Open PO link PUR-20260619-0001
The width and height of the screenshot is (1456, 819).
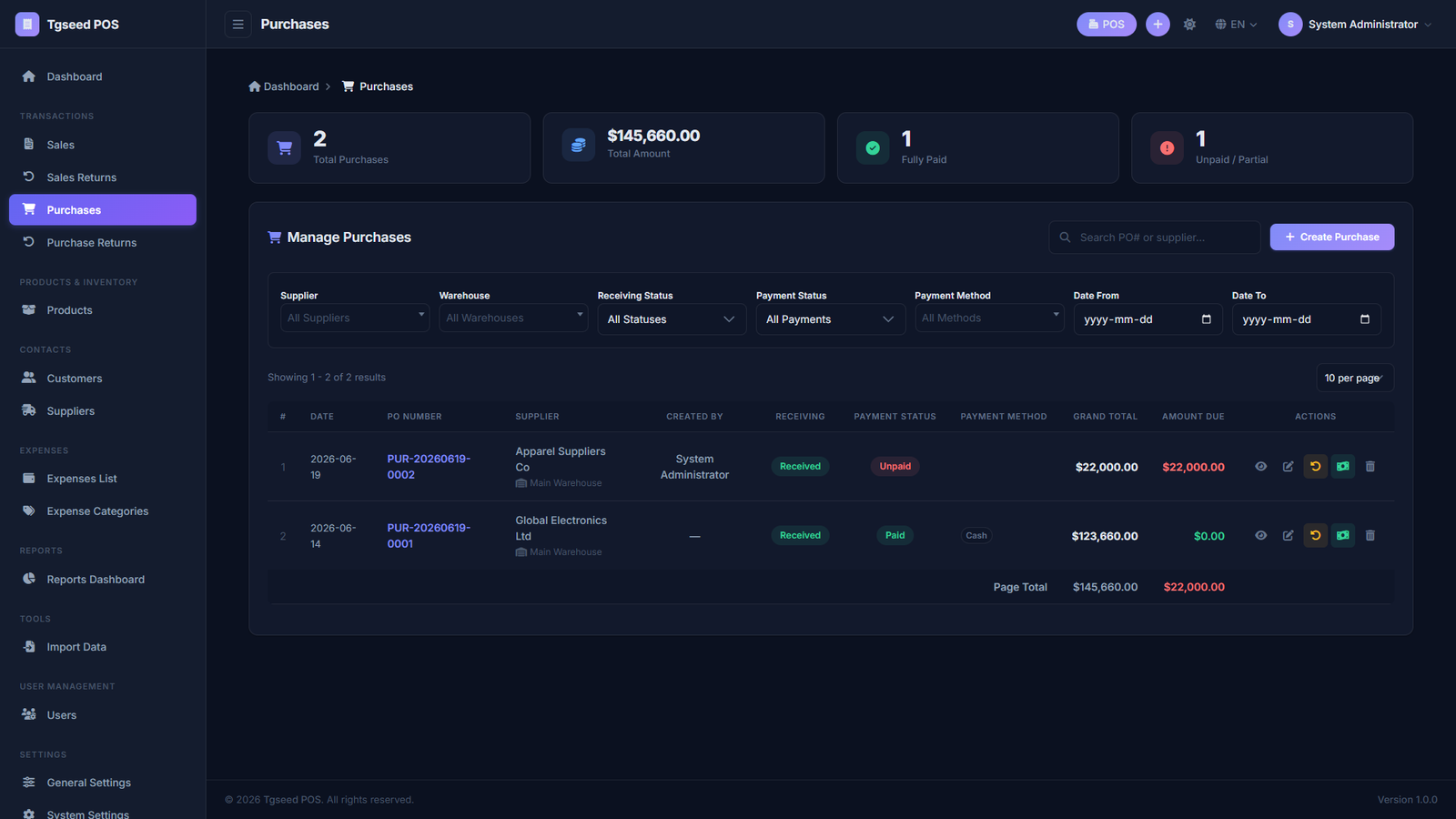(x=428, y=536)
